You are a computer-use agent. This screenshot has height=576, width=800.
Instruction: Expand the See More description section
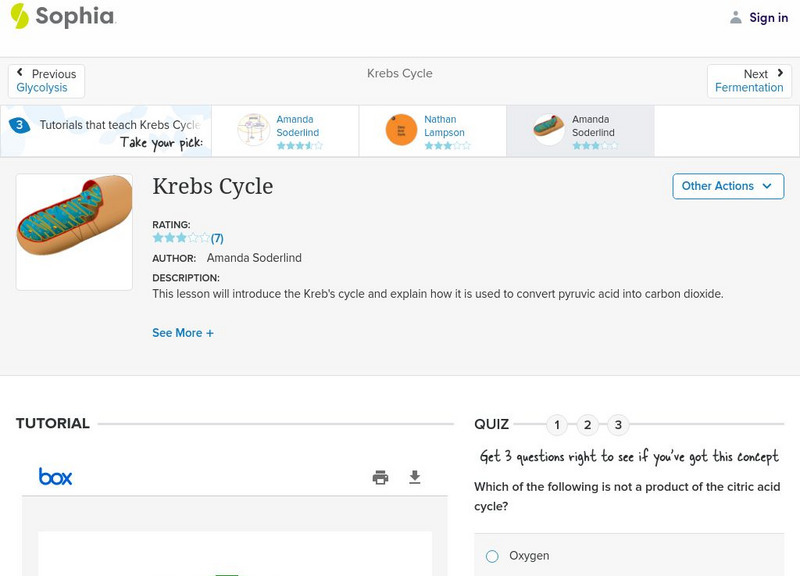pos(183,333)
